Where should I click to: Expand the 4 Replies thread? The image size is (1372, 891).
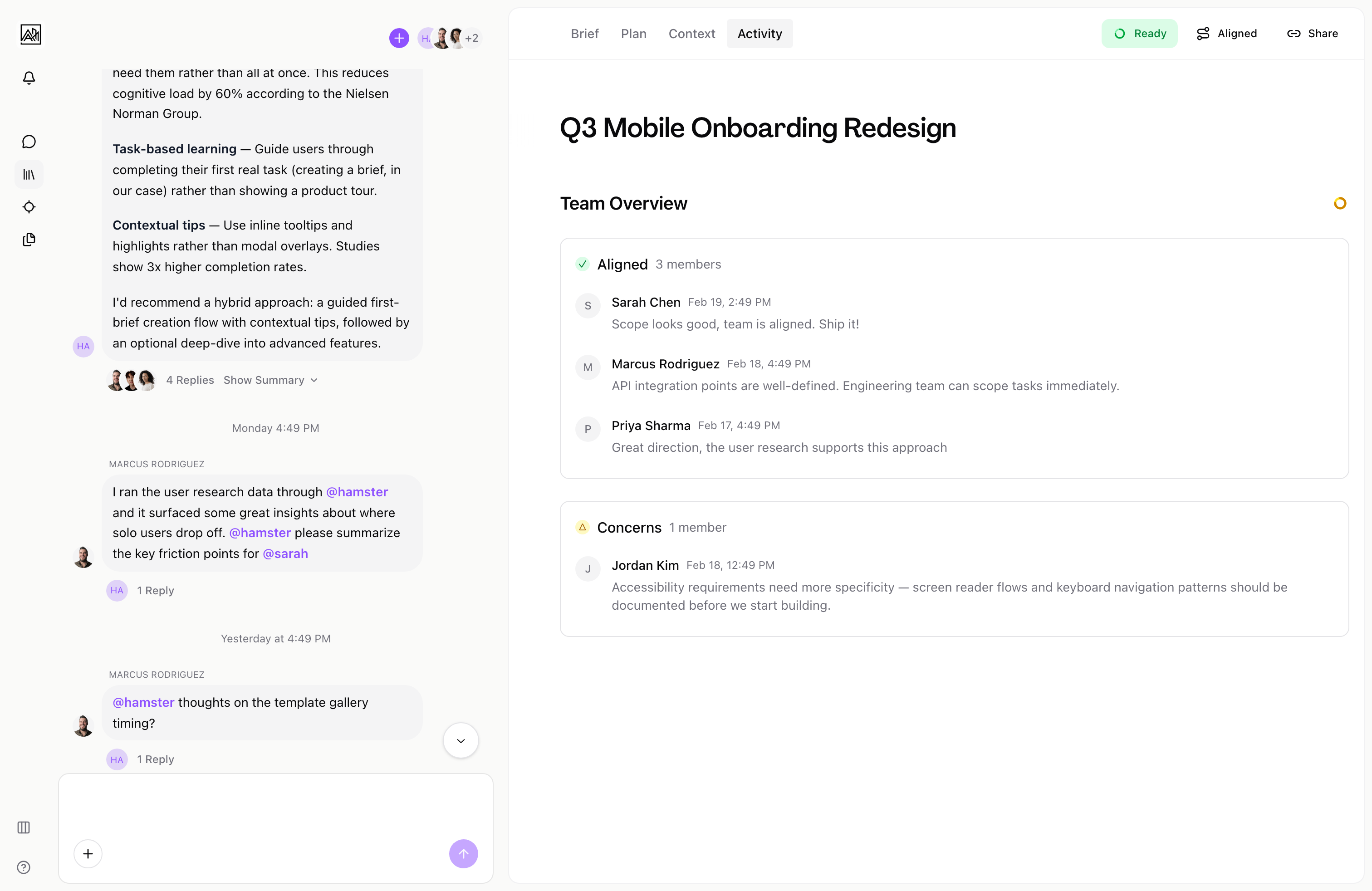point(190,380)
